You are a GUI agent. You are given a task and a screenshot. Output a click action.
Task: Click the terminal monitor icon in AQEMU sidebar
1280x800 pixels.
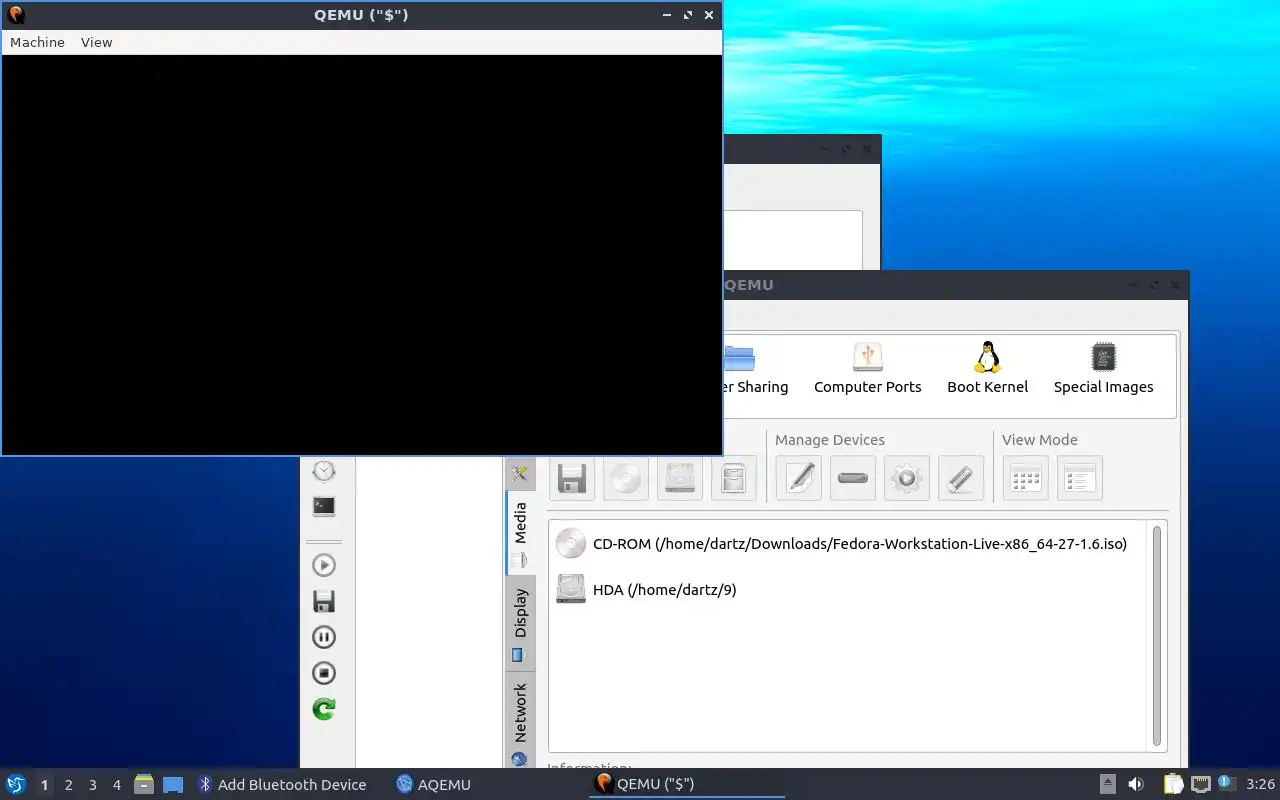coord(324,506)
